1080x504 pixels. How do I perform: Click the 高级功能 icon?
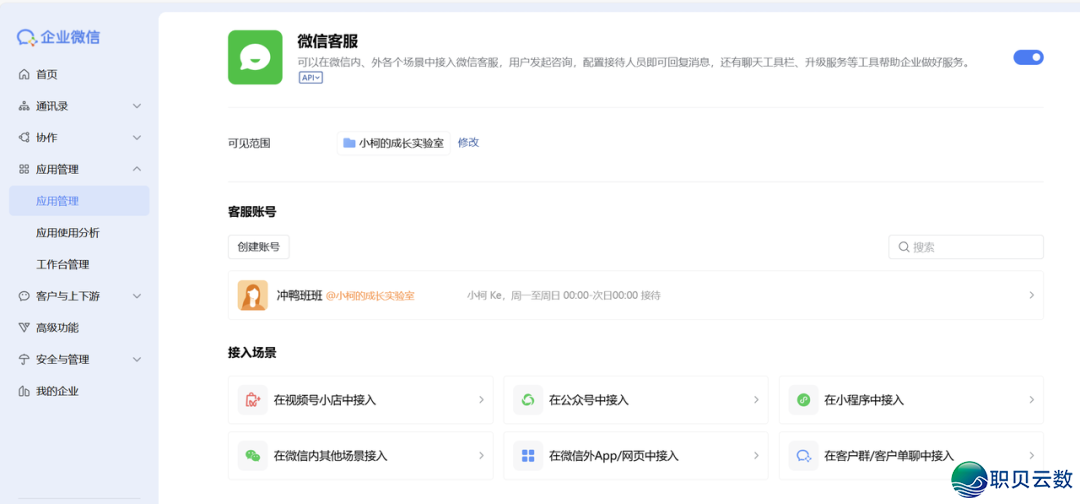click(x=24, y=328)
